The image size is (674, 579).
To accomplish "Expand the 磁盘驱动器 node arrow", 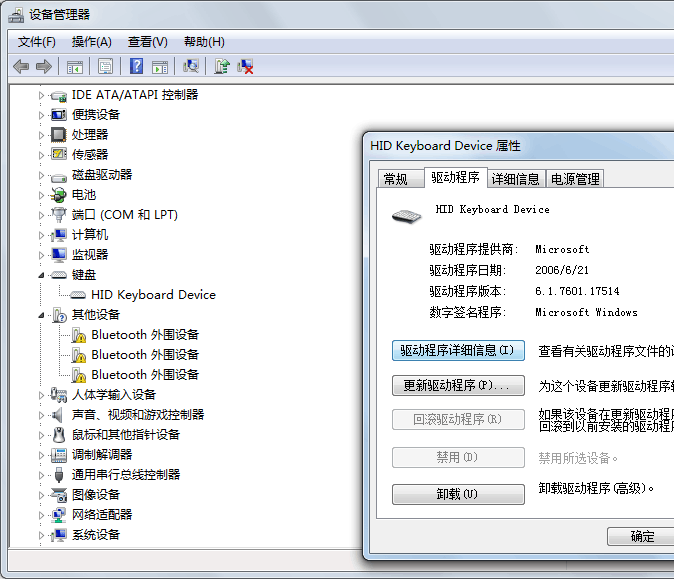I will pos(41,175).
